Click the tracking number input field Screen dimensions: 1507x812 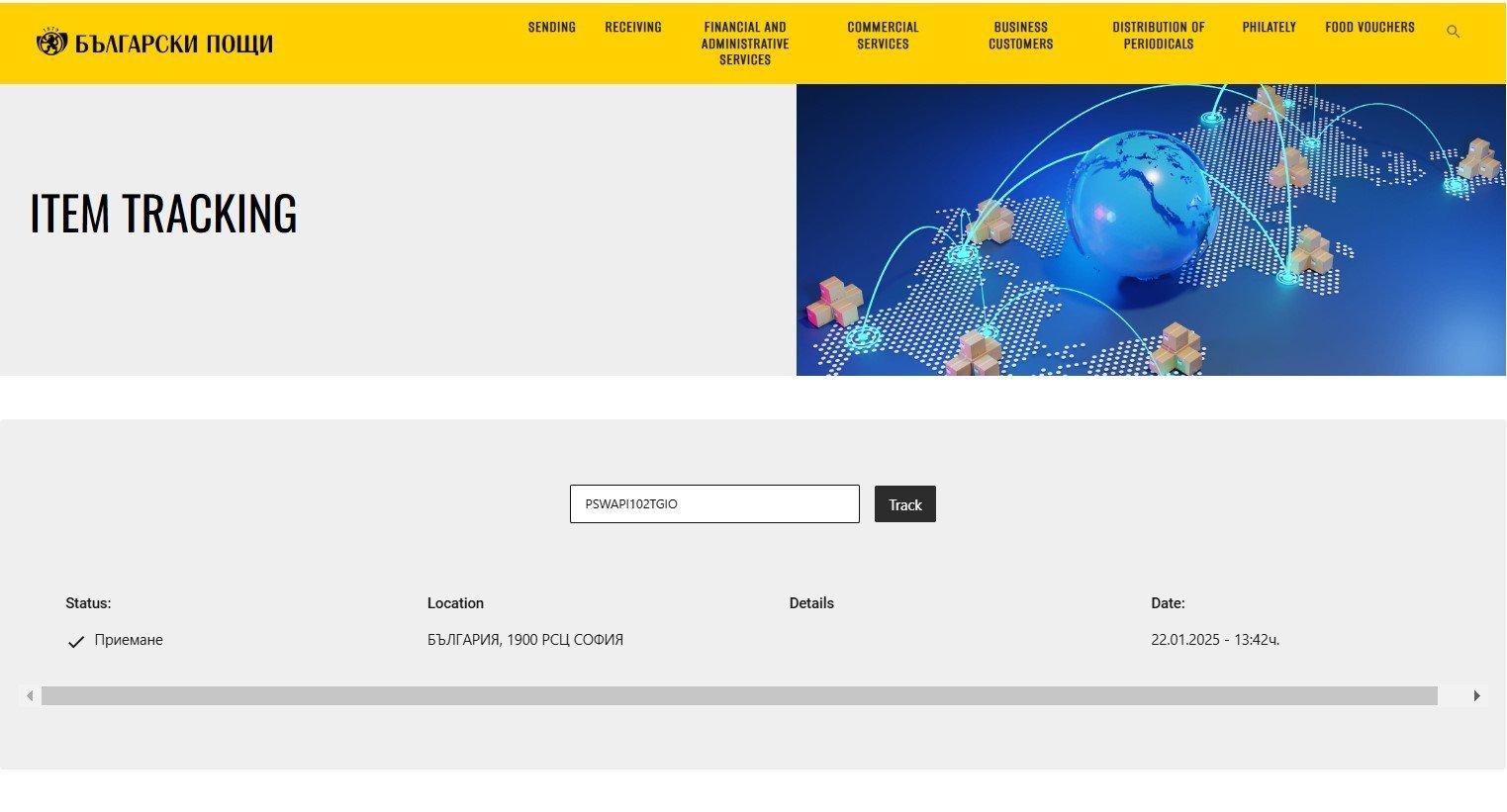point(713,504)
